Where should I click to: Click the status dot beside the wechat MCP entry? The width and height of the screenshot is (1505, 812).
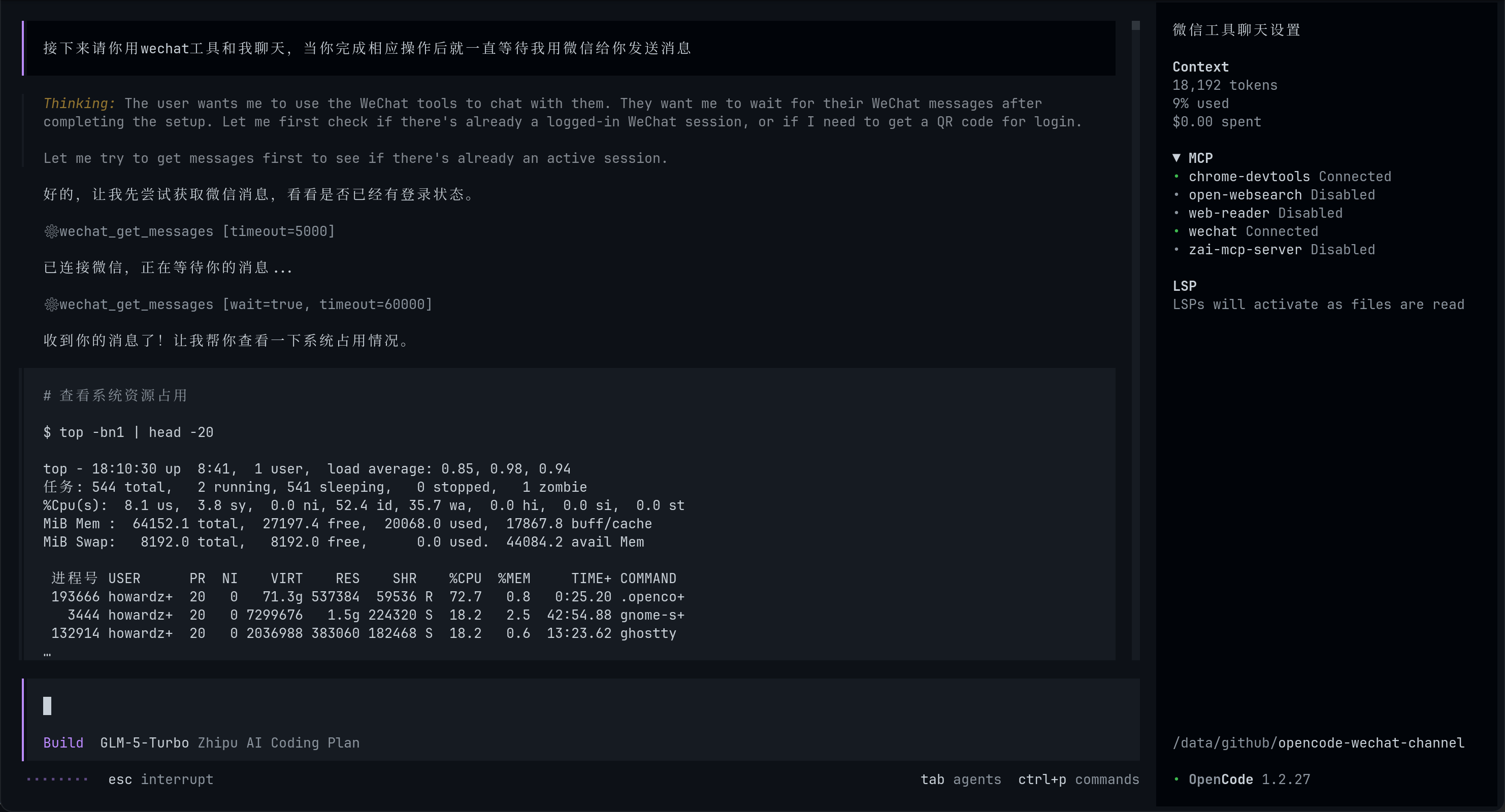(x=1176, y=232)
